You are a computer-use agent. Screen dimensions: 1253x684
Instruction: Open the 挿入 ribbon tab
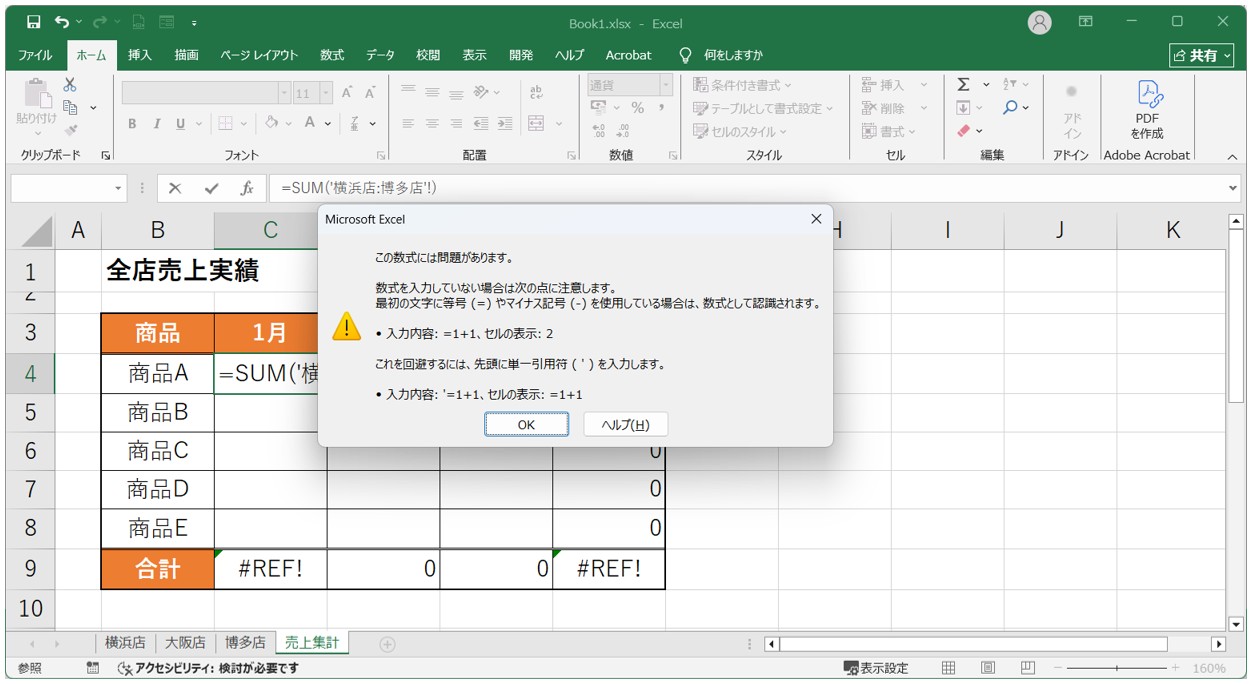tap(140, 55)
